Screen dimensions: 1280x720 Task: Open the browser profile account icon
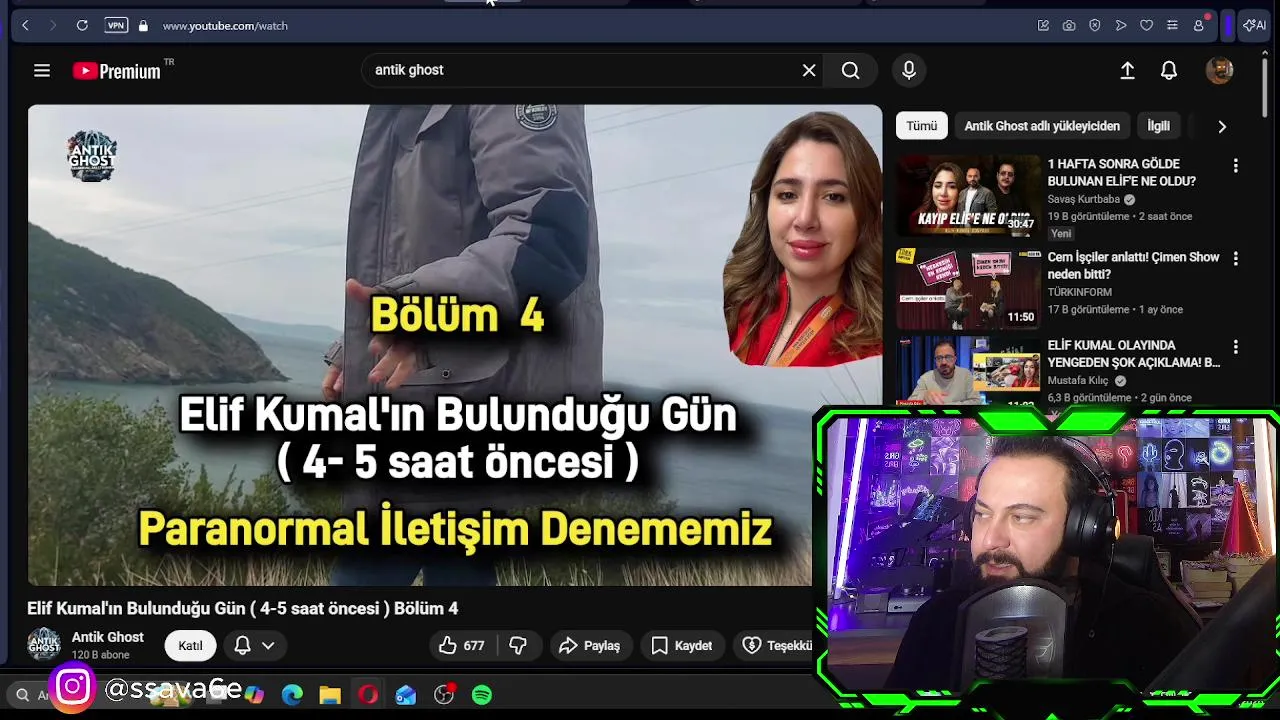click(1199, 26)
